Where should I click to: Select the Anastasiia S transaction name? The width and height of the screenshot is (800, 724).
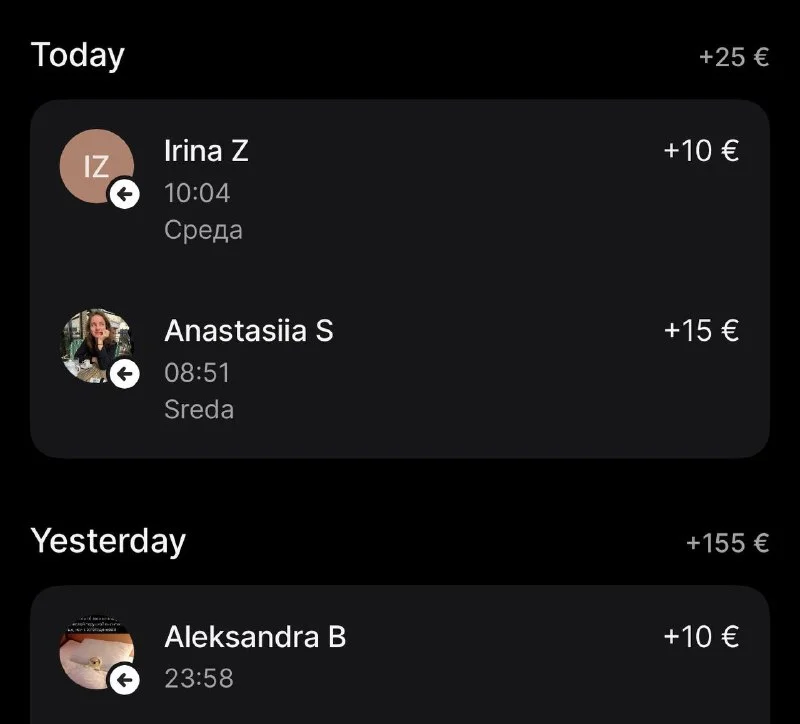(248, 331)
